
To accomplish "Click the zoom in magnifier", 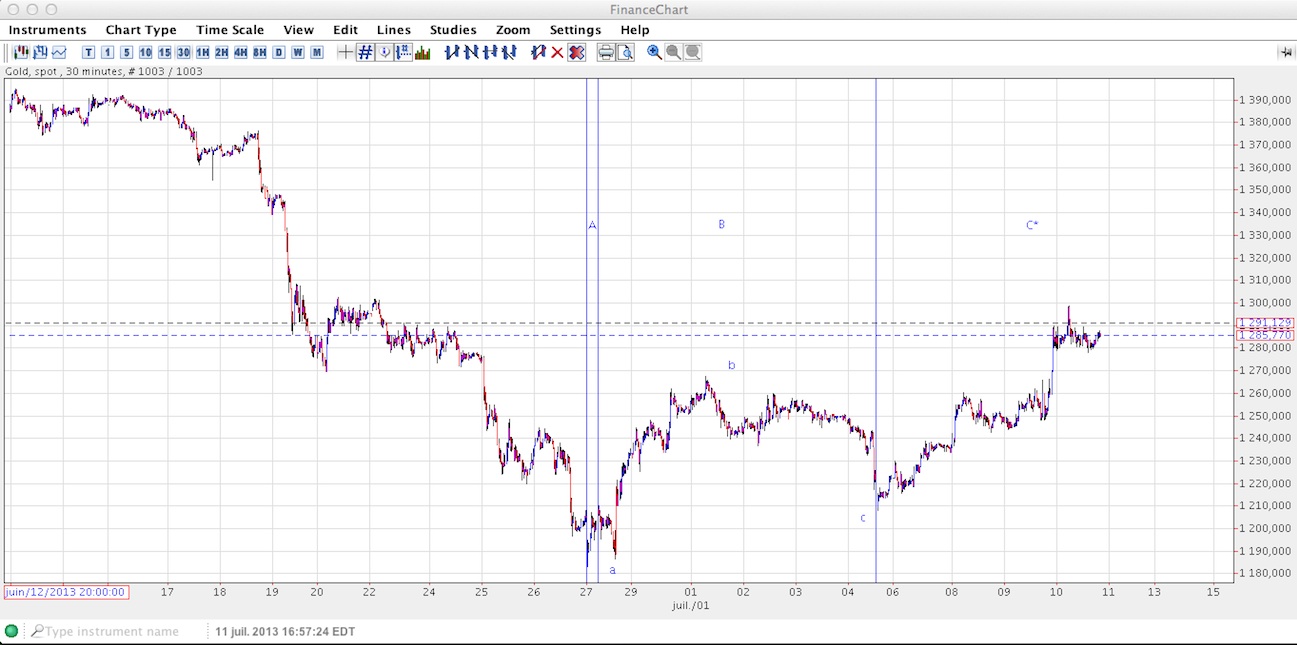I will tap(654, 52).
